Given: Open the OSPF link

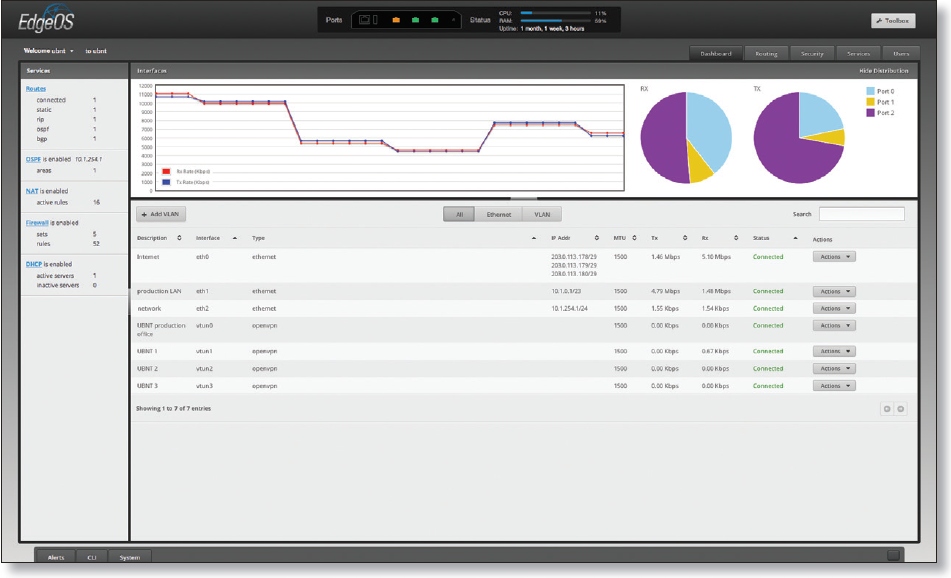Looking at the screenshot, I should (x=33, y=159).
